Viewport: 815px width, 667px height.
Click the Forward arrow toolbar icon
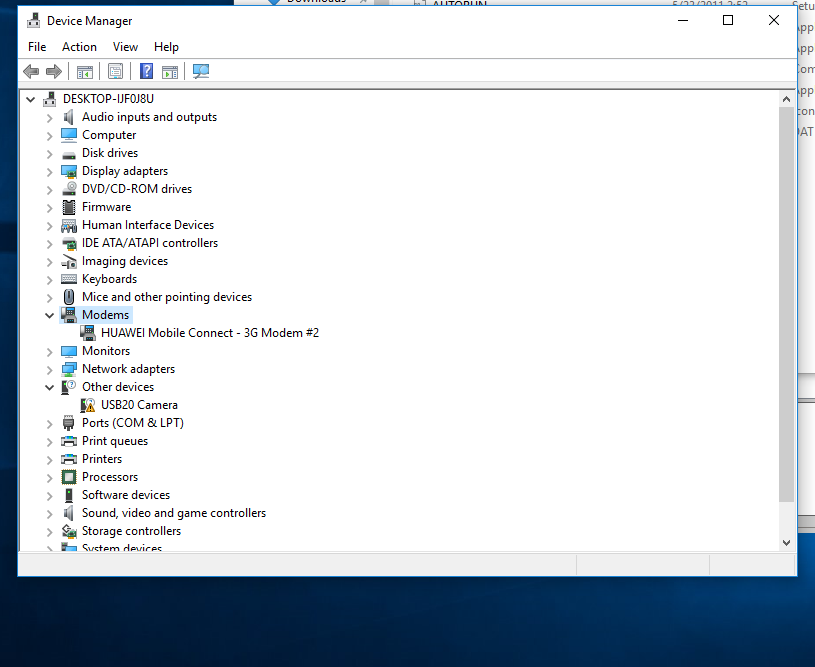coord(54,71)
